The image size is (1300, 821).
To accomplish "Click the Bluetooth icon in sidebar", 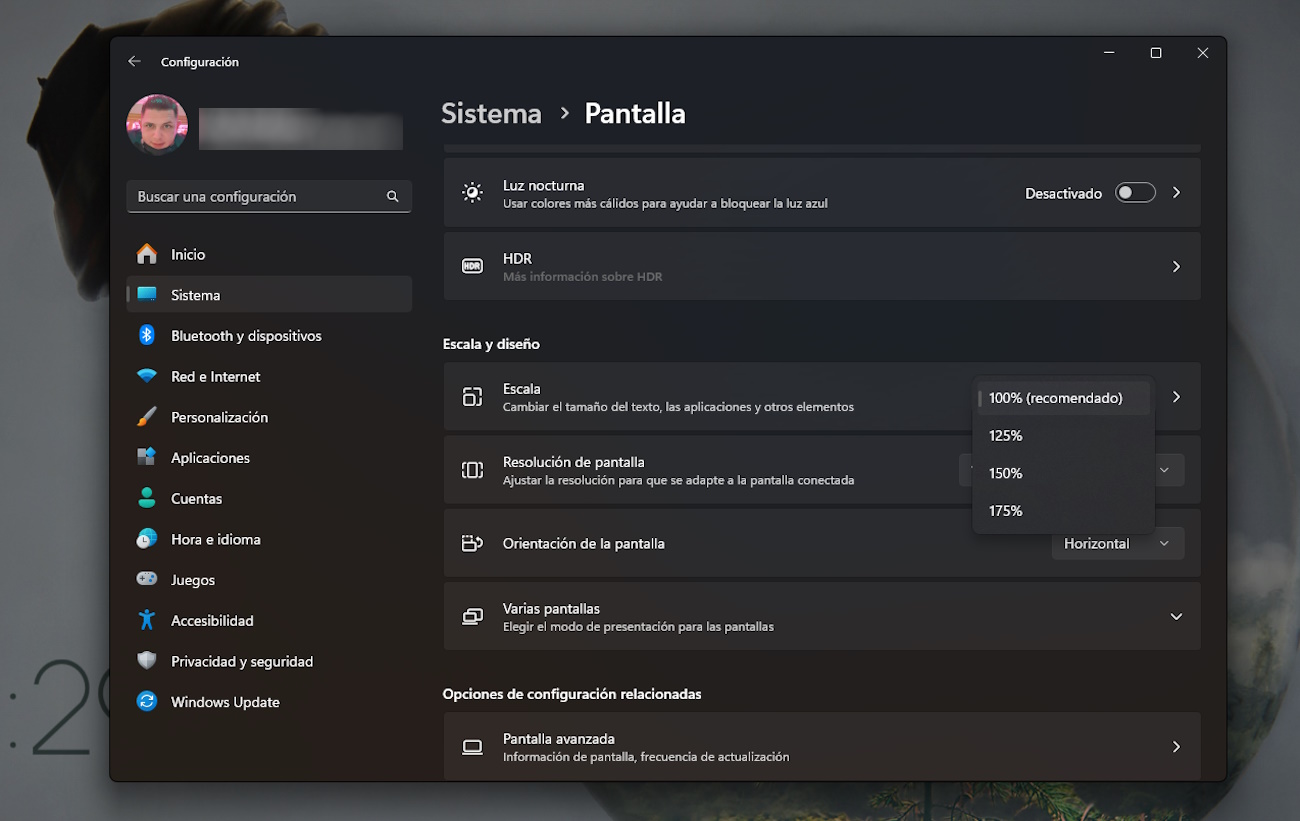I will click(x=147, y=335).
